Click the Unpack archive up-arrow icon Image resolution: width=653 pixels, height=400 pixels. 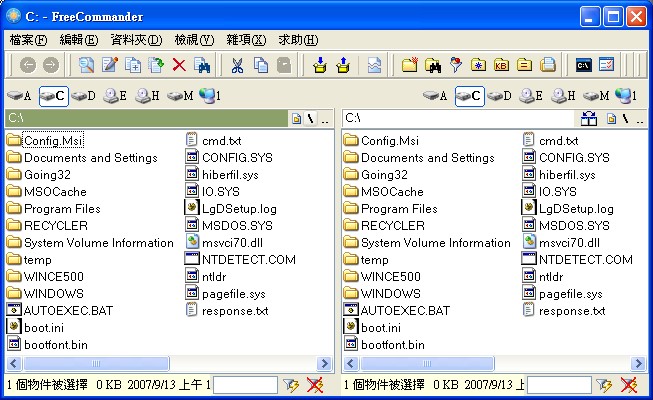tap(343, 65)
